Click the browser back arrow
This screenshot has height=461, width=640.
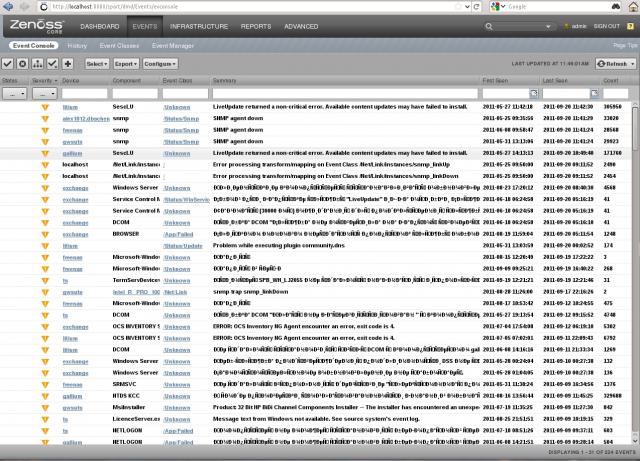coord(8,7)
